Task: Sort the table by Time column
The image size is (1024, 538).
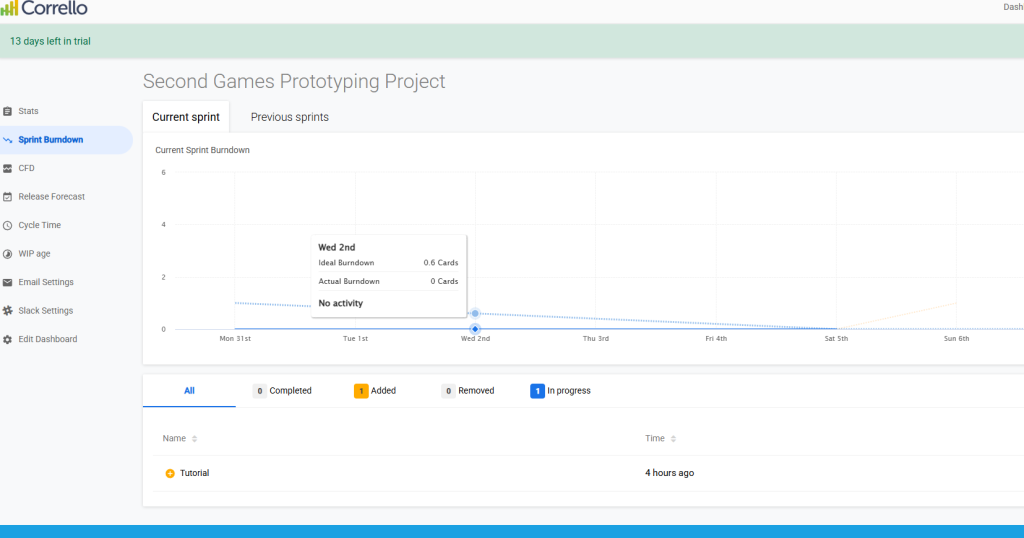Action: [x=660, y=439]
